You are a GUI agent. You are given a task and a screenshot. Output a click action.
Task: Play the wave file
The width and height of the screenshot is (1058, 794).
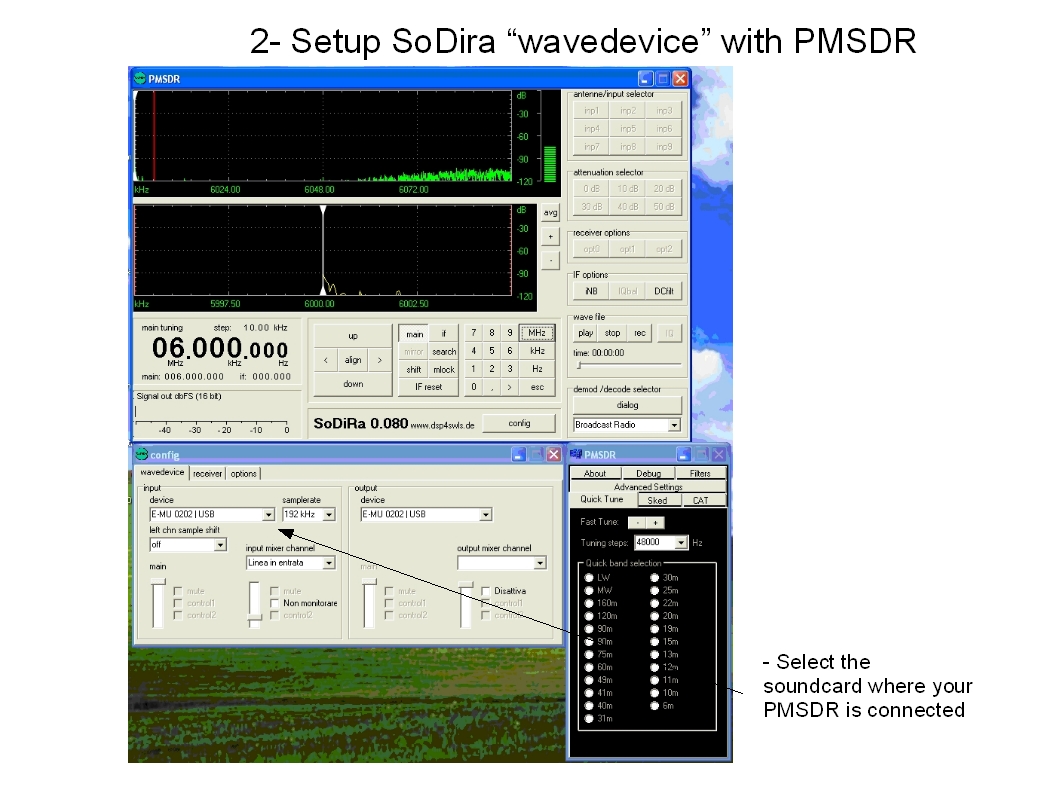586,333
